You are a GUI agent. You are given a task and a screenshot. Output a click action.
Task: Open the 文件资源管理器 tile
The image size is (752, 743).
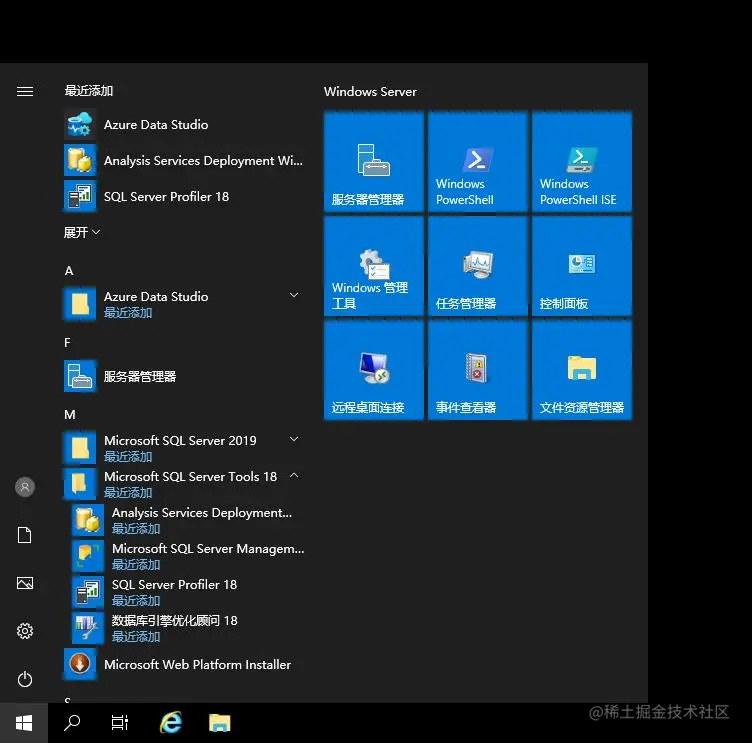point(582,370)
